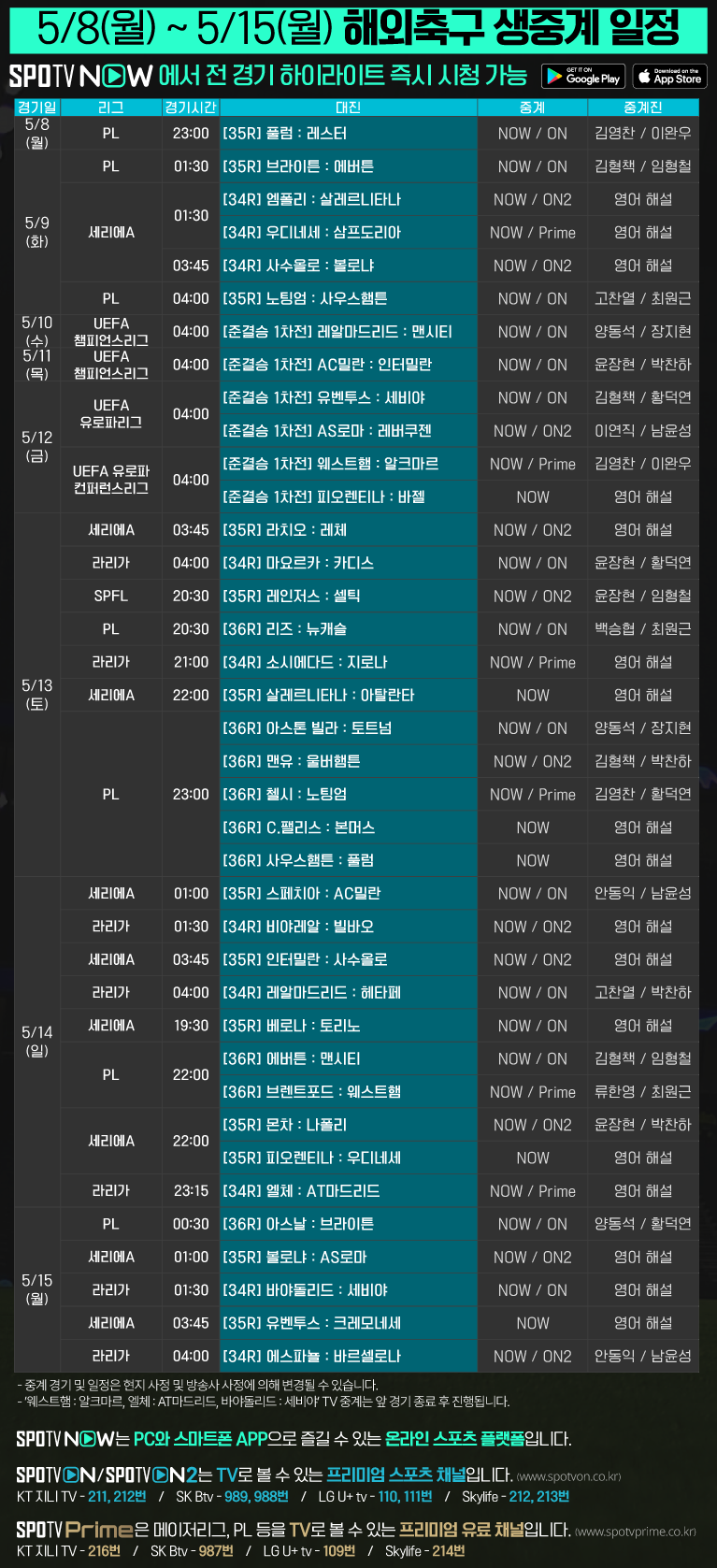Screen dimensions: 717x1568
Task: Click the [36R] 아스날 : 브라이튼 match
Action: click(298, 1224)
